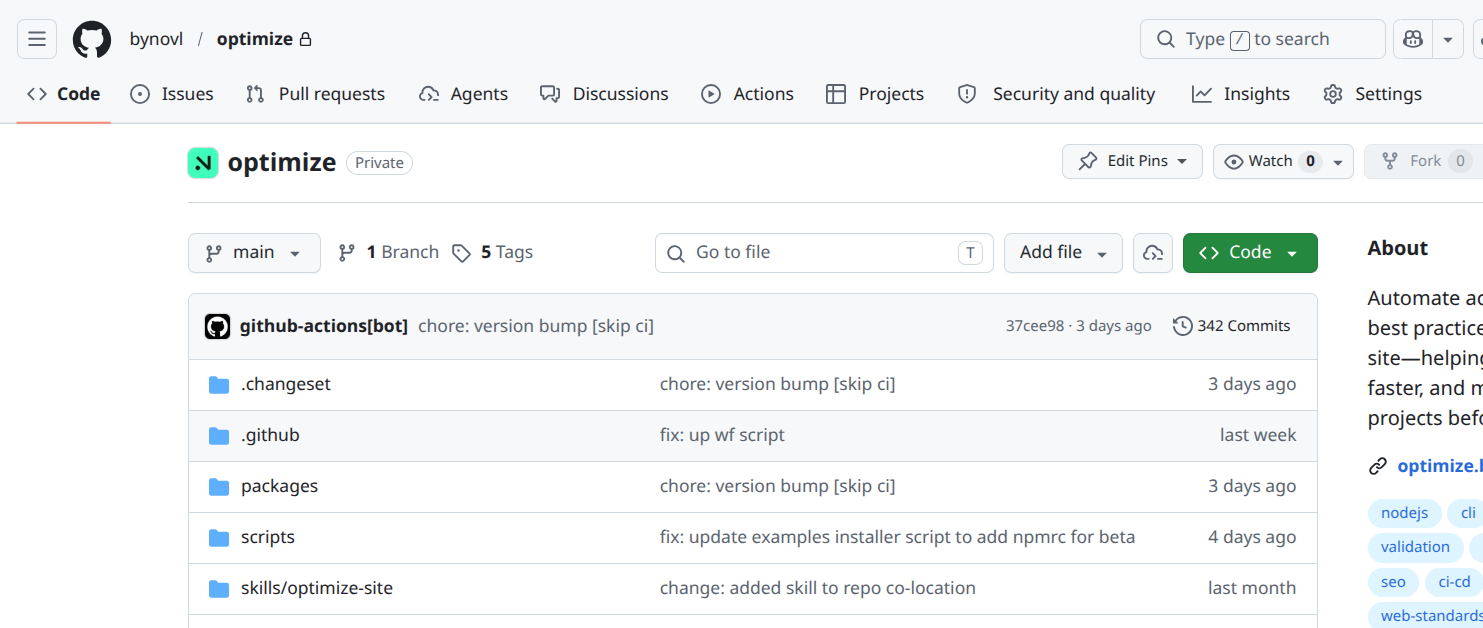Open commit 'change: added skill to repo co-location'
The image size is (1483, 628).
pyautogui.click(x=818, y=588)
